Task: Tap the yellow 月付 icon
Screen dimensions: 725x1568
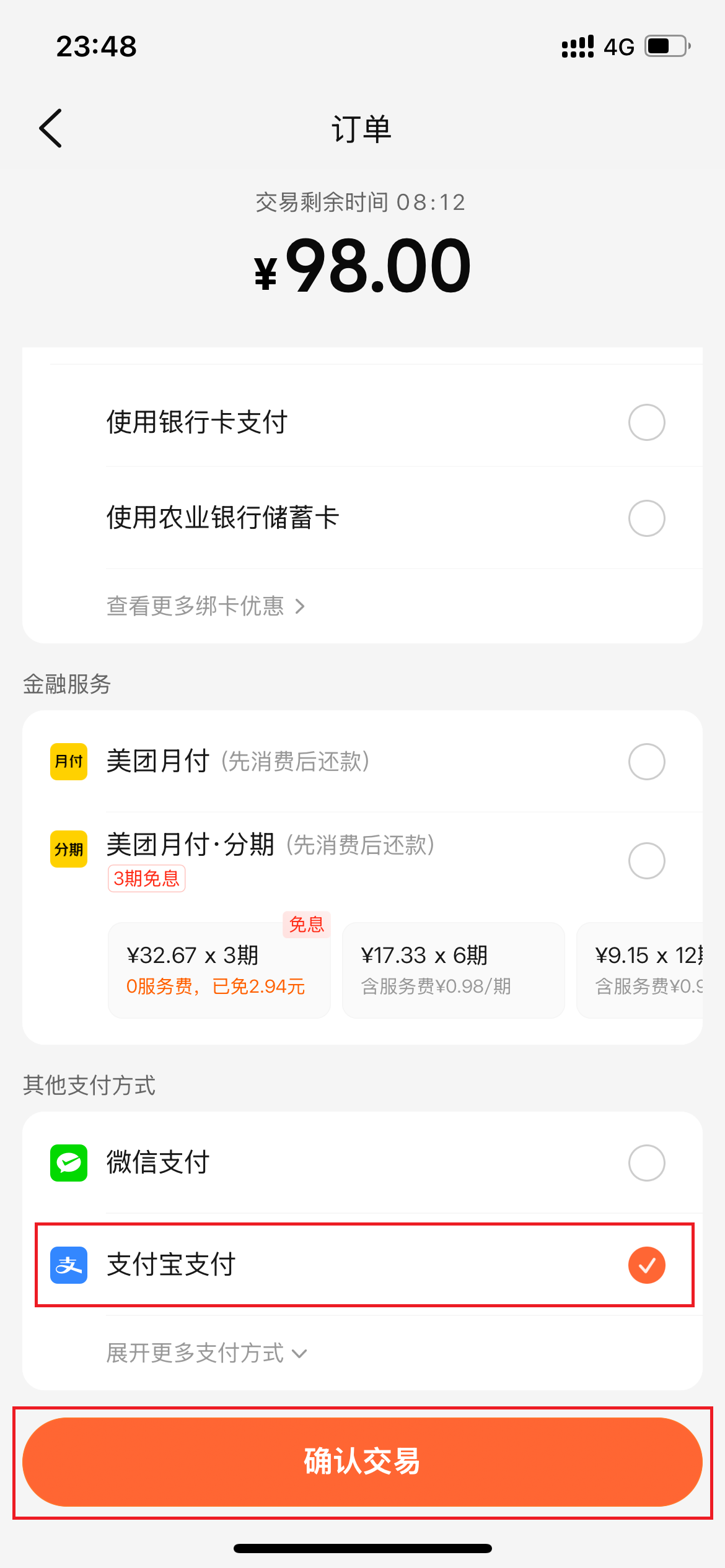Action: tap(69, 761)
